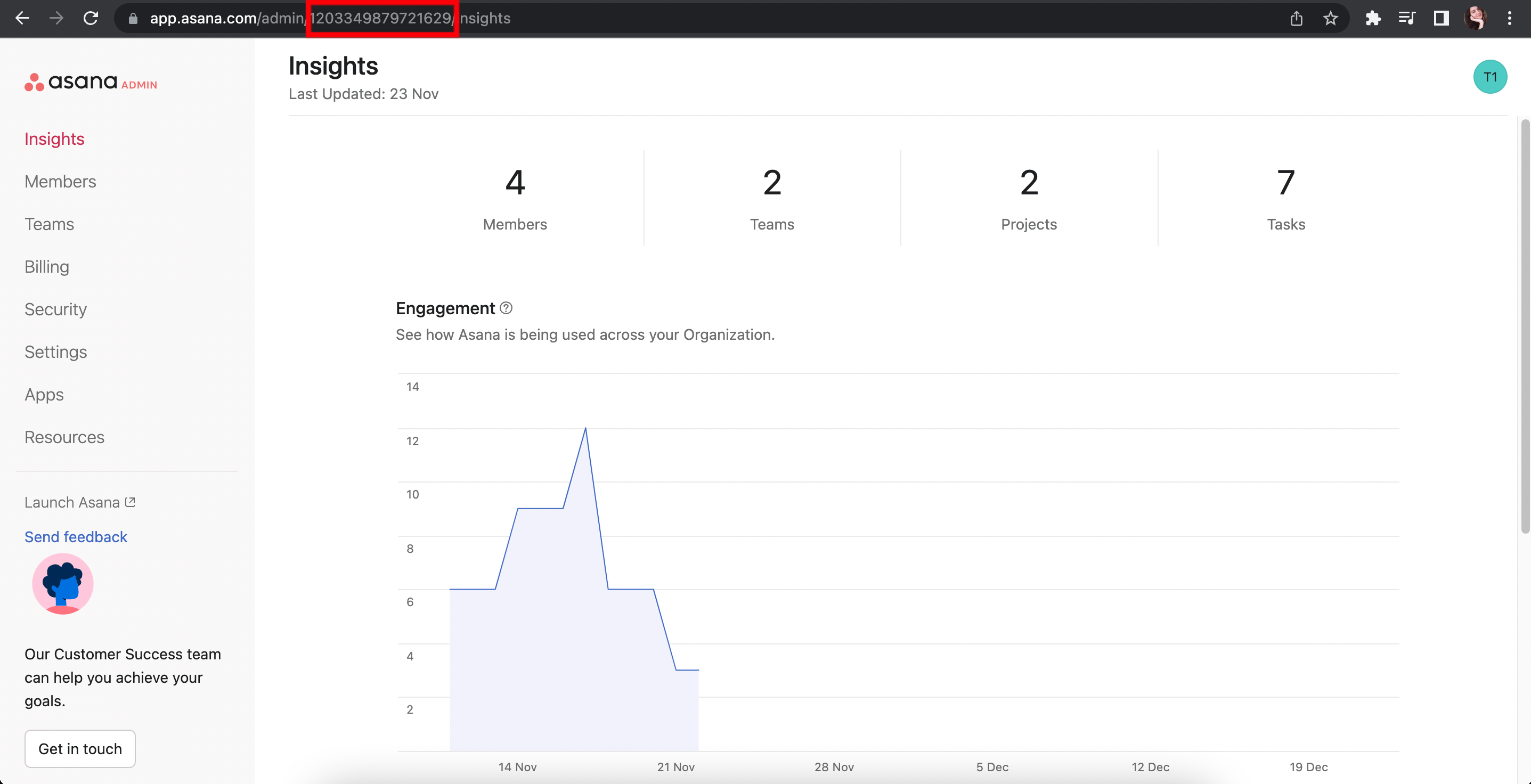Select Apps in admin sidebar
The image size is (1531, 784).
(x=44, y=394)
